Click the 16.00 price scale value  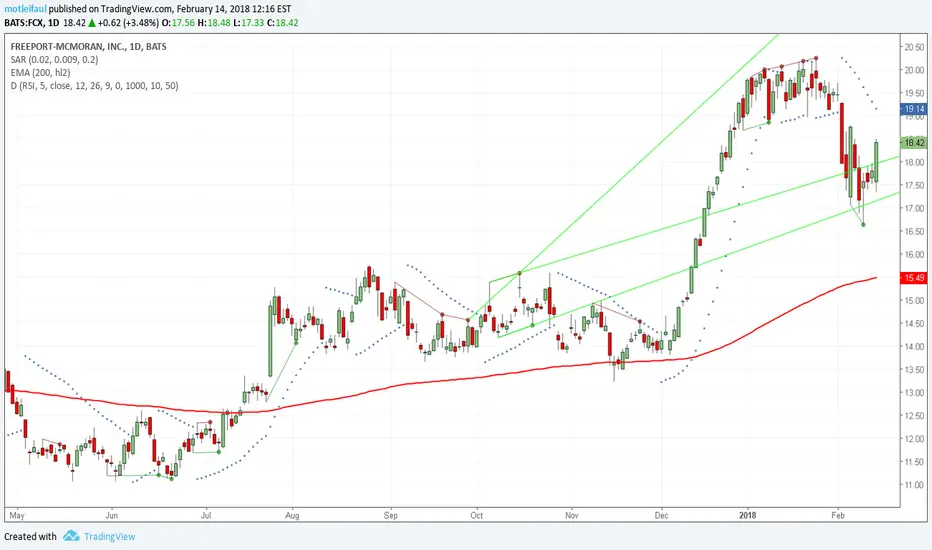(914, 254)
